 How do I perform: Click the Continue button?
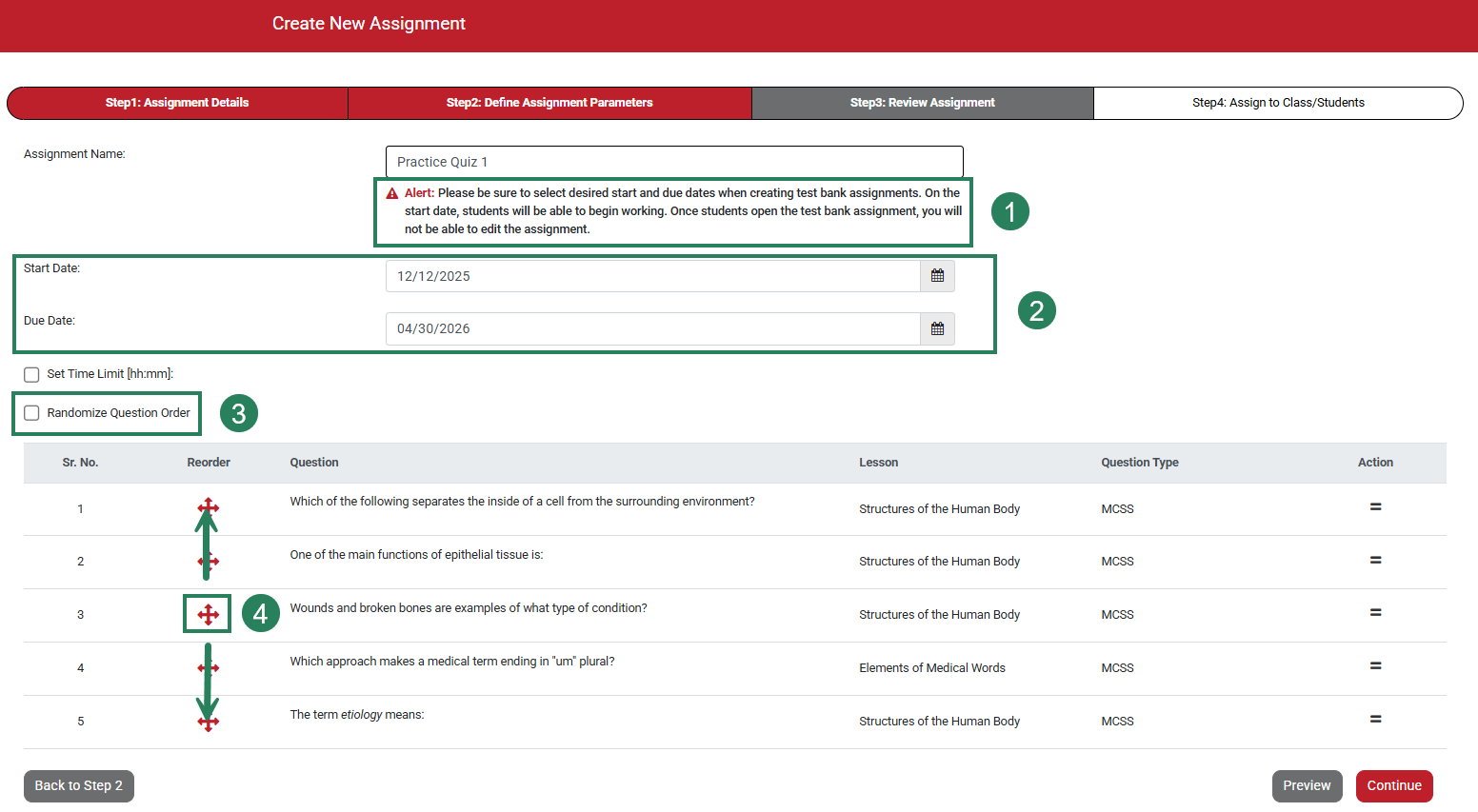coord(1394,785)
